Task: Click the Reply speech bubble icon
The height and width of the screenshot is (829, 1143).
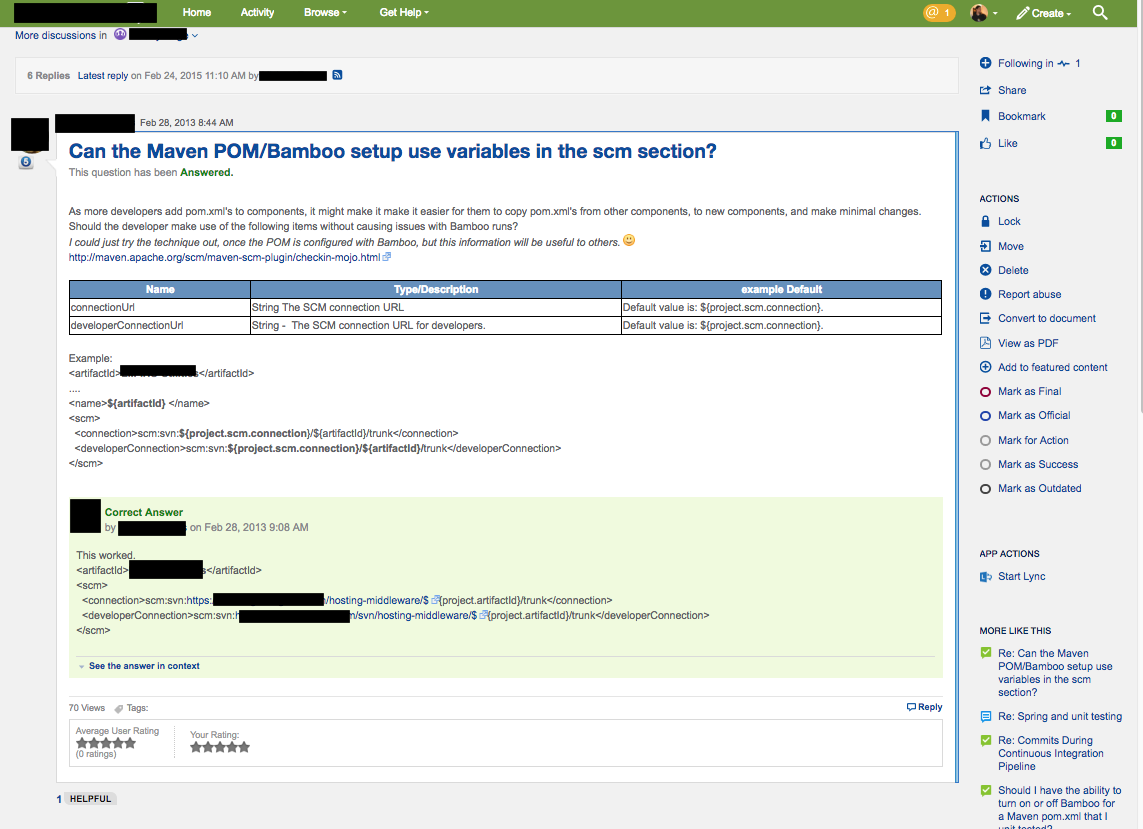Action: tap(911, 707)
